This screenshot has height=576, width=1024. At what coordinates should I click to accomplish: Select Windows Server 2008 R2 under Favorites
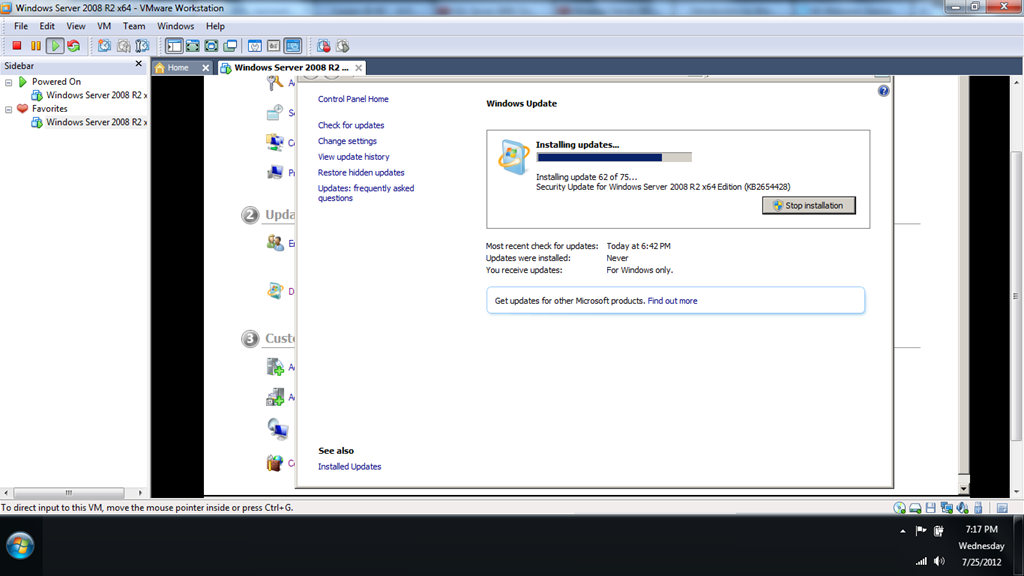pos(89,122)
